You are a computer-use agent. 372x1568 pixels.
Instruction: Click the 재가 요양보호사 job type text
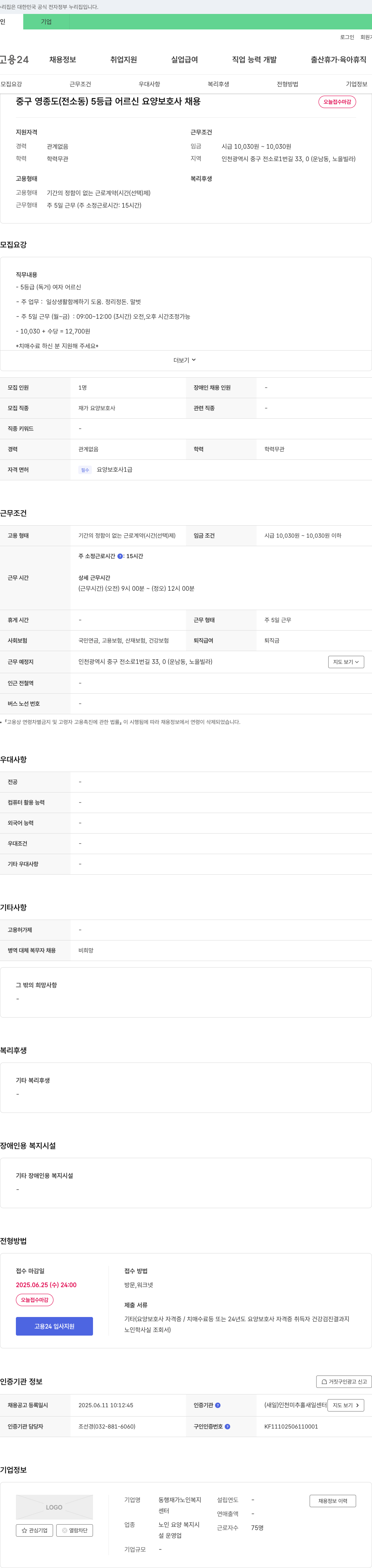pyautogui.click(x=97, y=408)
